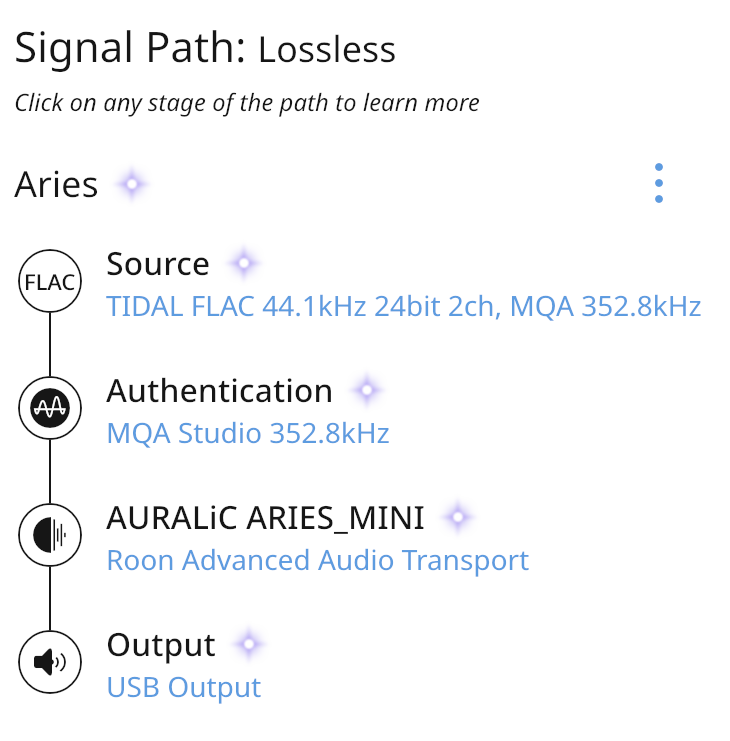Open the three-dot menu for Aries

pyautogui.click(x=659, y=183)
